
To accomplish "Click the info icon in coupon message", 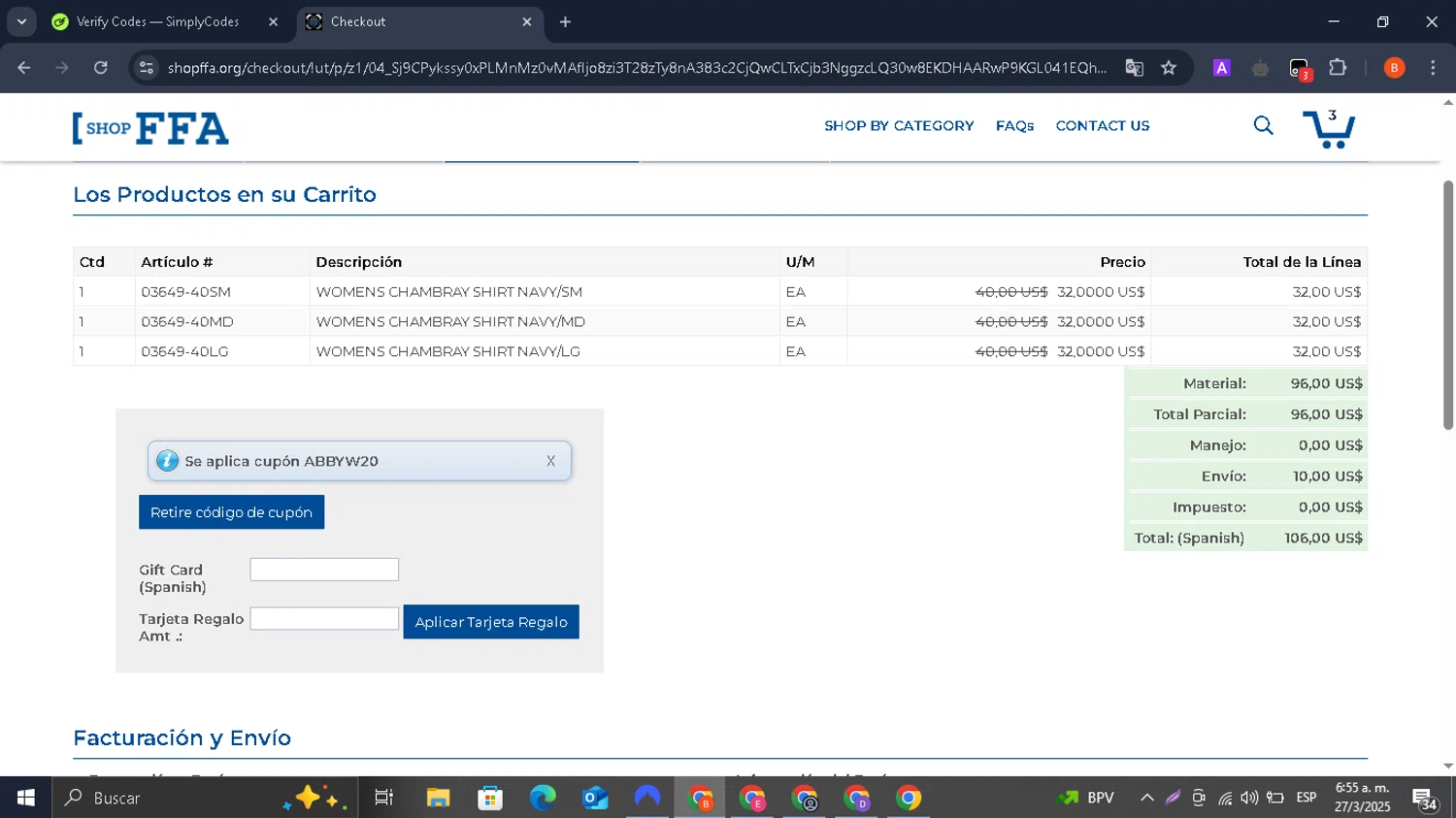I will coord(167,461).
